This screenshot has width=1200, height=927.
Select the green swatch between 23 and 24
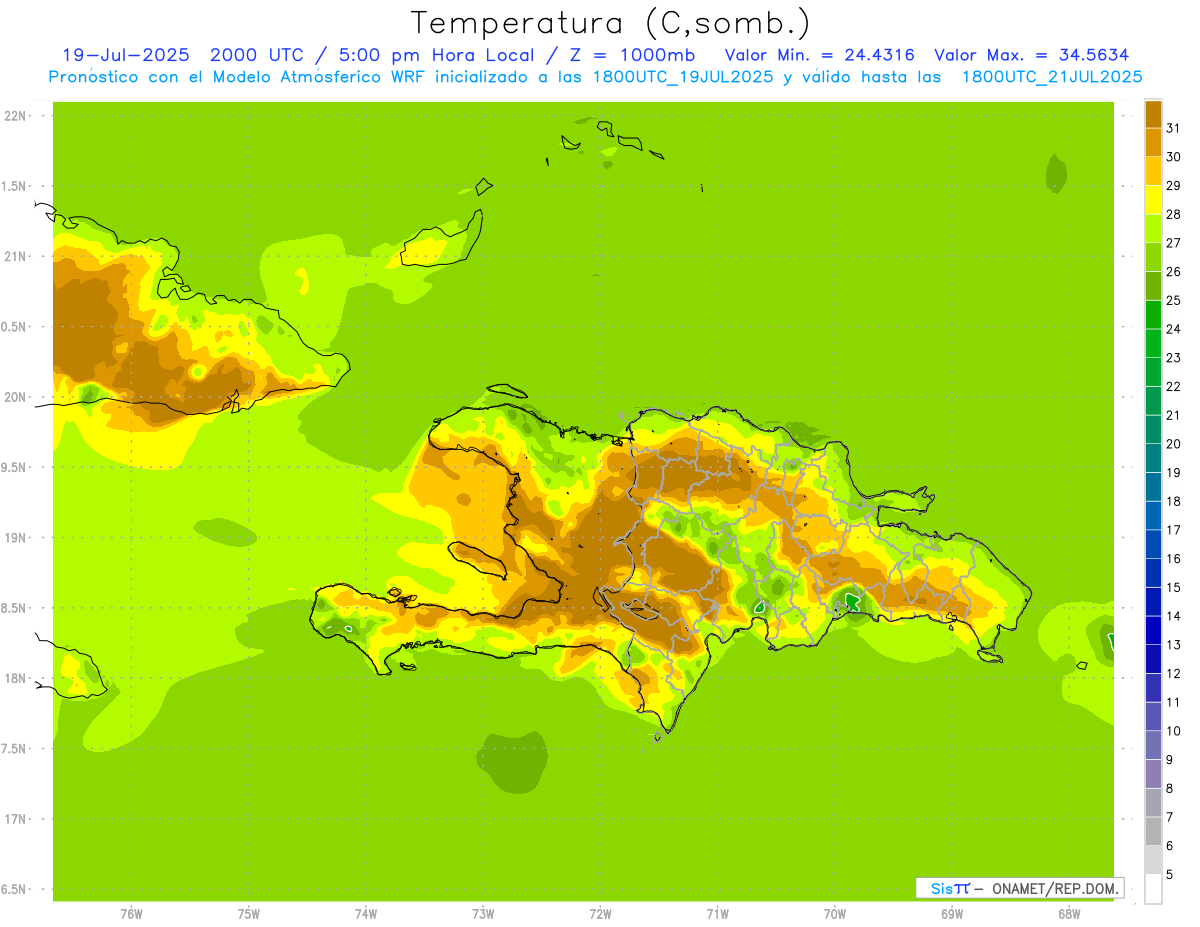1153,343
